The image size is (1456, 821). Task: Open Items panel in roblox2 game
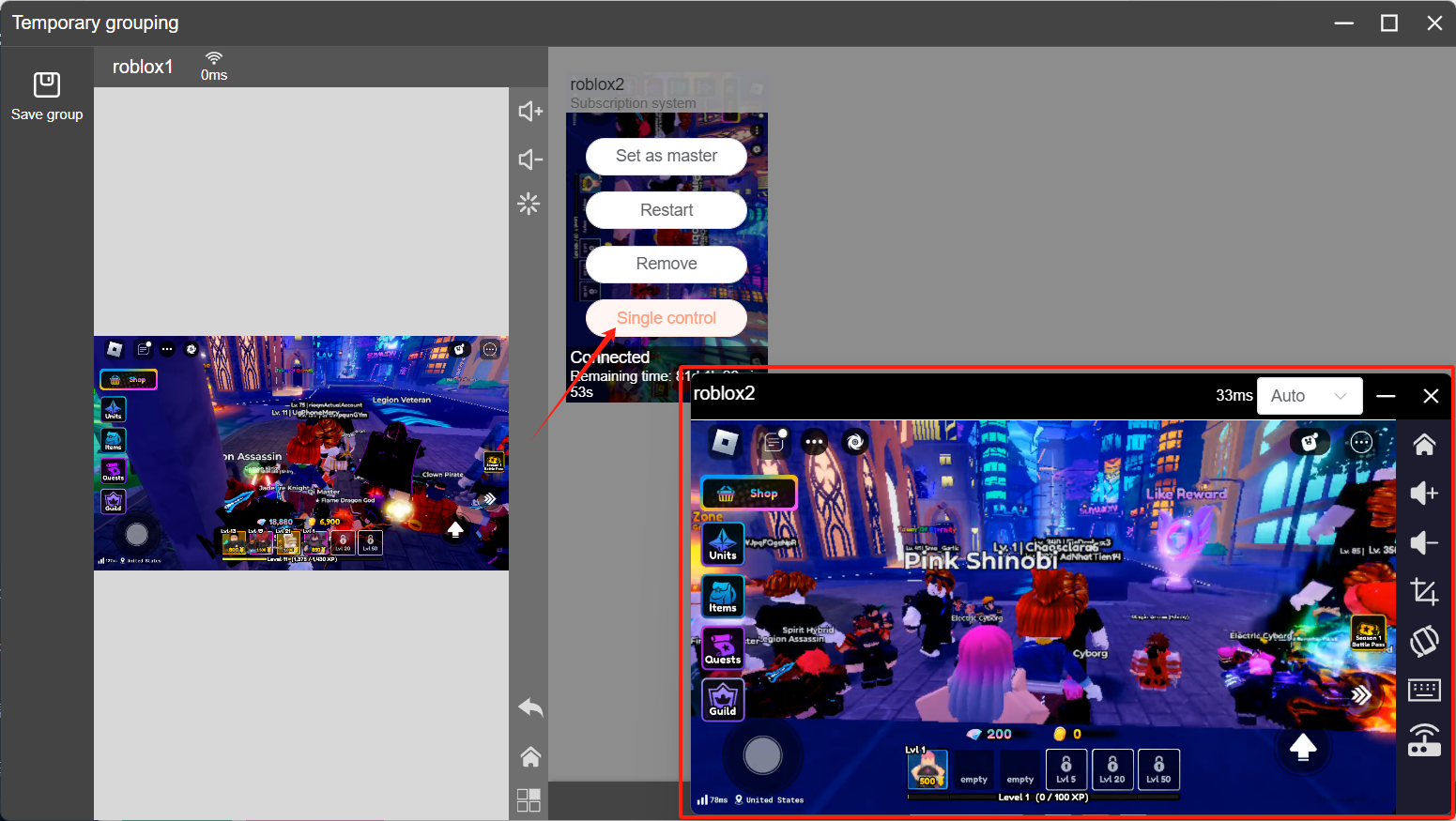(x=723, y=596)
